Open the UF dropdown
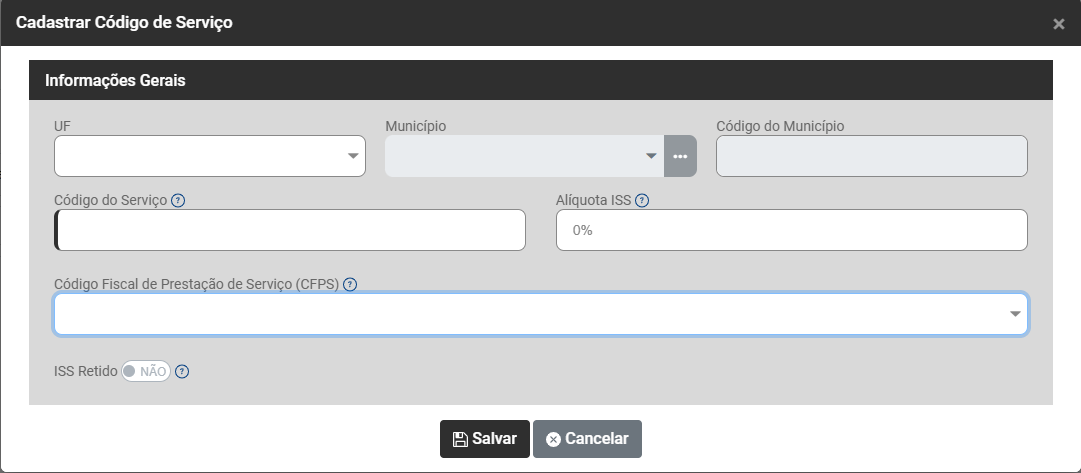1081x473 pixels. pyautogui.click(x=210, y=156)
